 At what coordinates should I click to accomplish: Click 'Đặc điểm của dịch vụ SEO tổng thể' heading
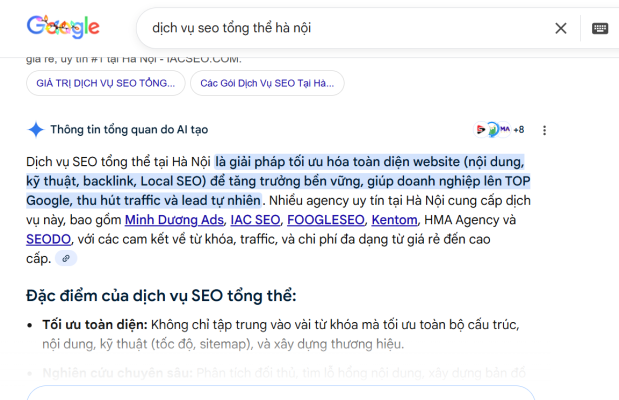(161, 295)
